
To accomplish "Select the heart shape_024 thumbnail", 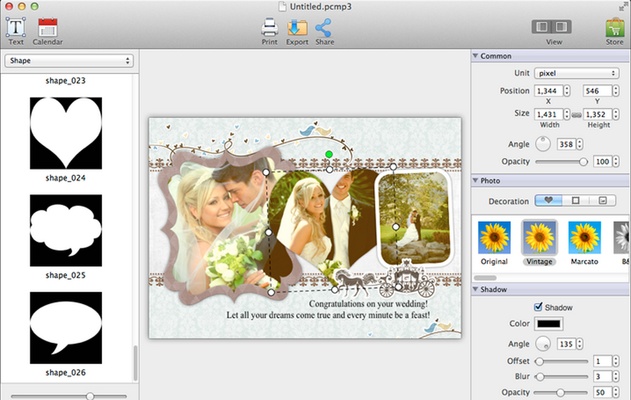I will pos(67,132).
